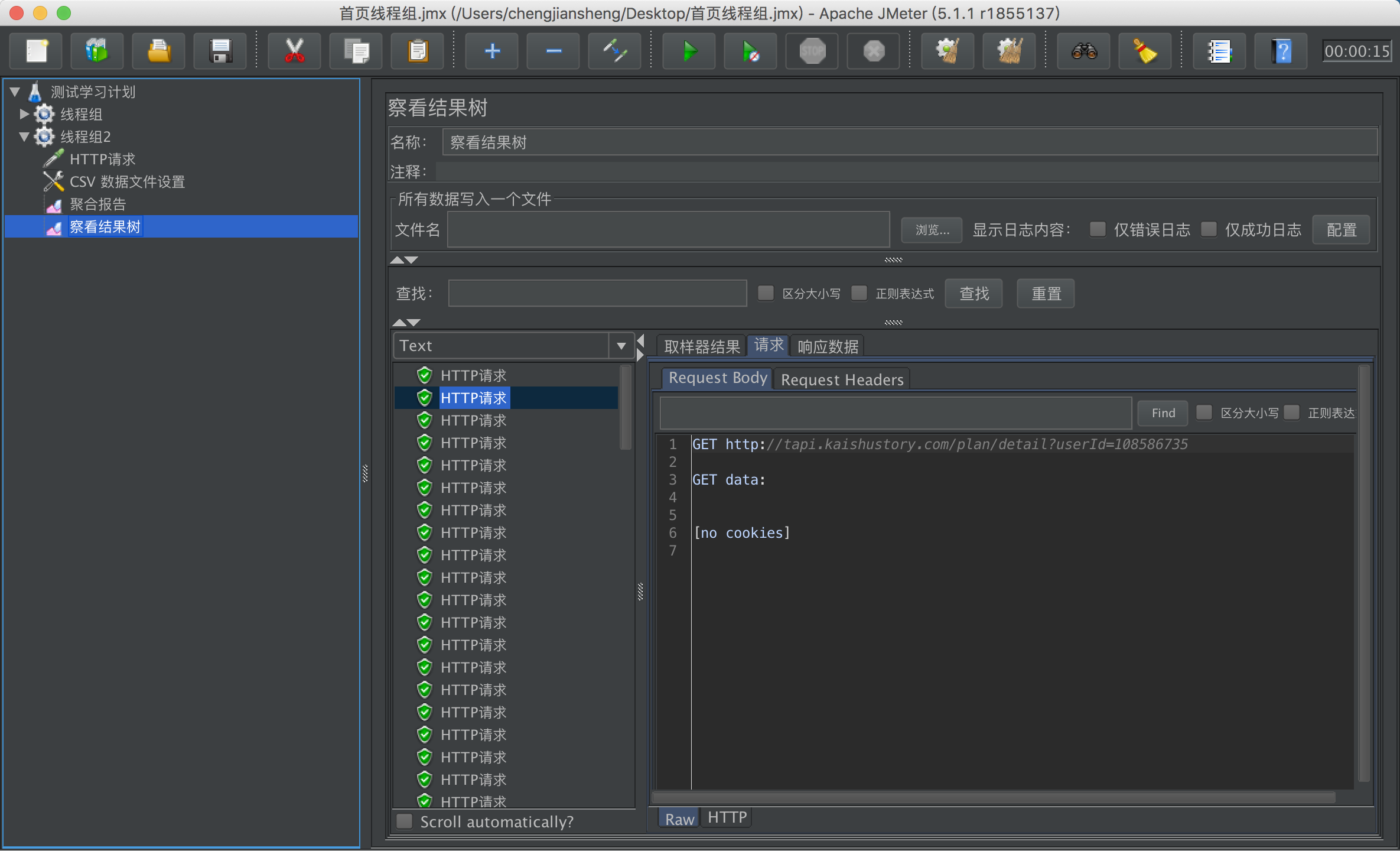The height and width of the screenshot is (851, 1400).
Task: Click the Cut scissors icon
Action: coord(294,51)
